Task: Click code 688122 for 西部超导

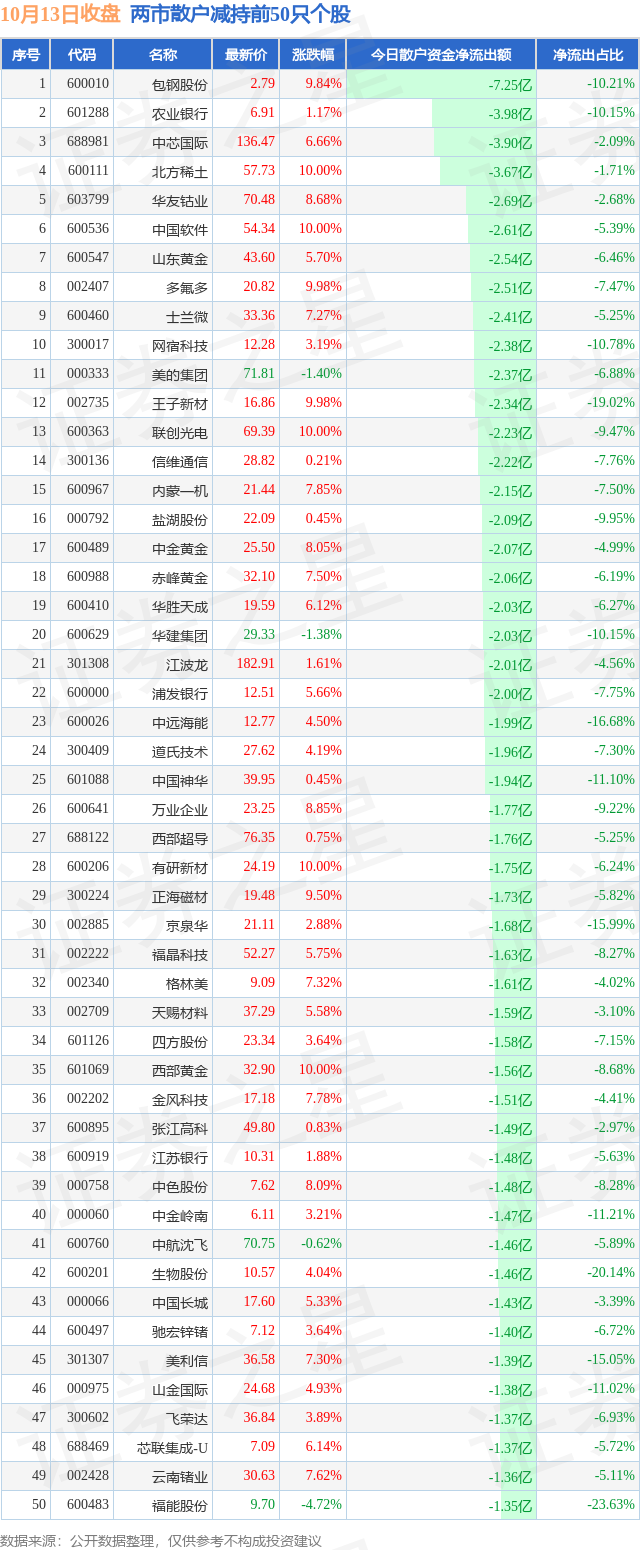Action: pyautogui.click(x=88, y=838)
